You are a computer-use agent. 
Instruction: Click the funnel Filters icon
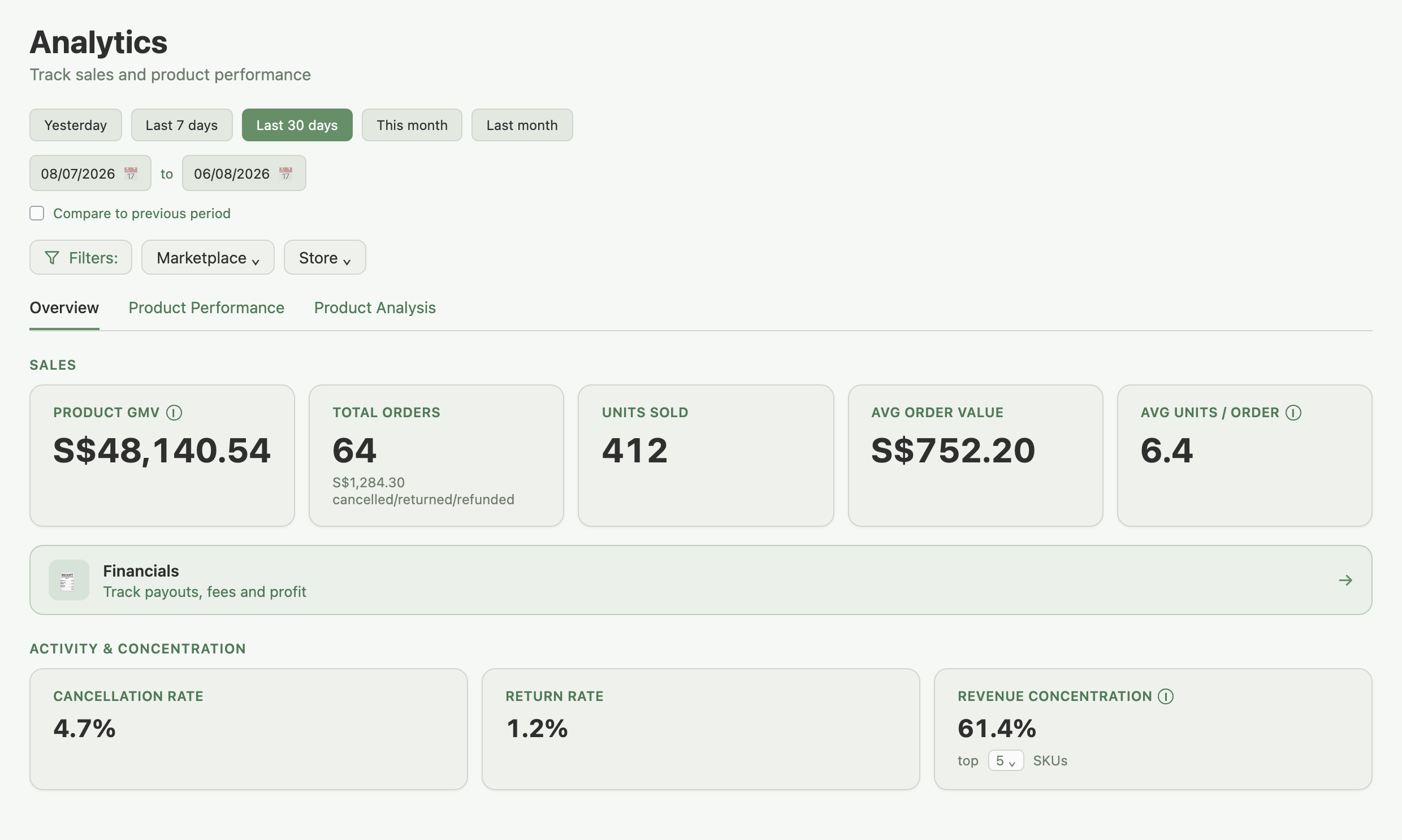51,258
